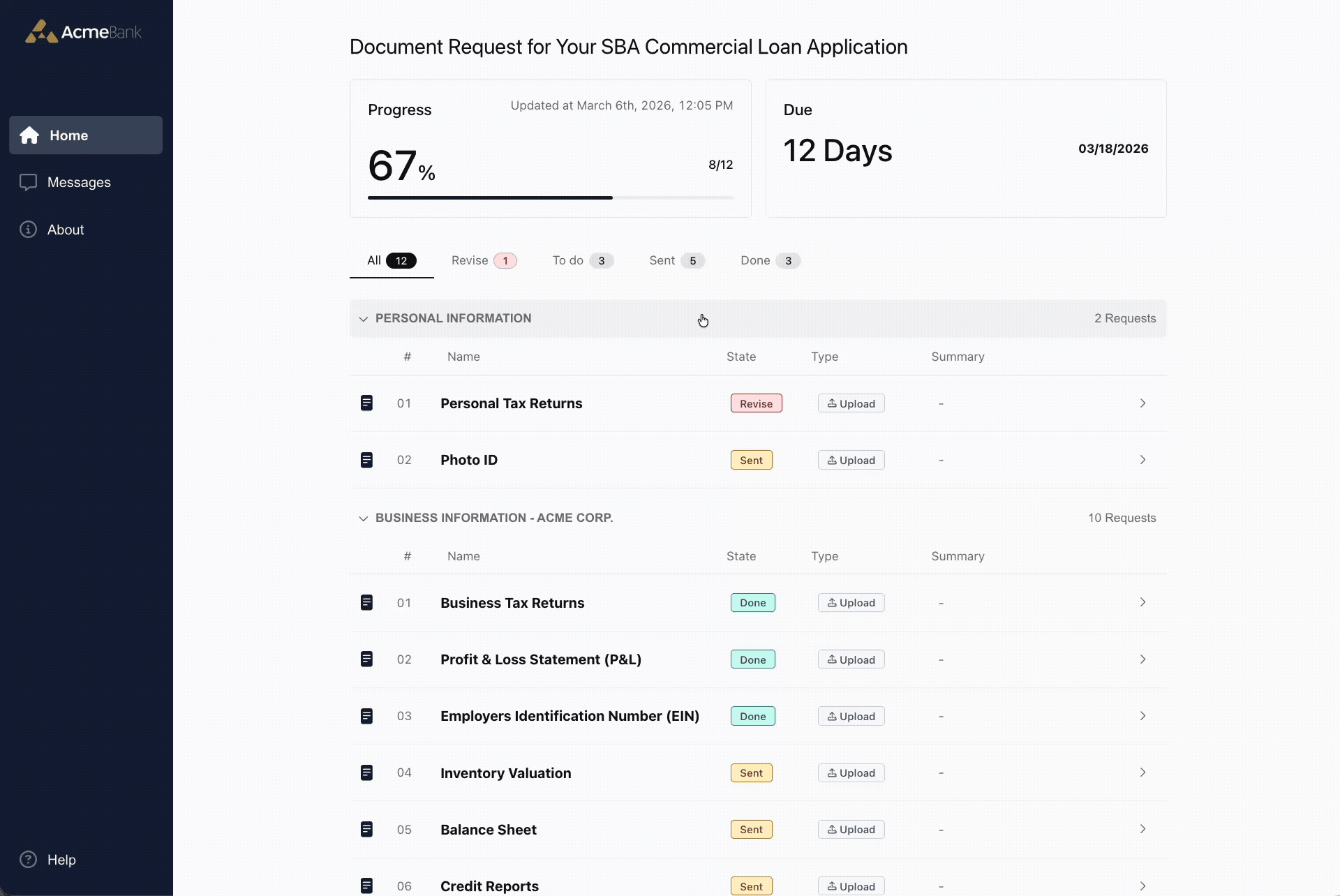Click the AcmeBank logo icon
Screen dimensions: 1340x896
tap(41, 32)
